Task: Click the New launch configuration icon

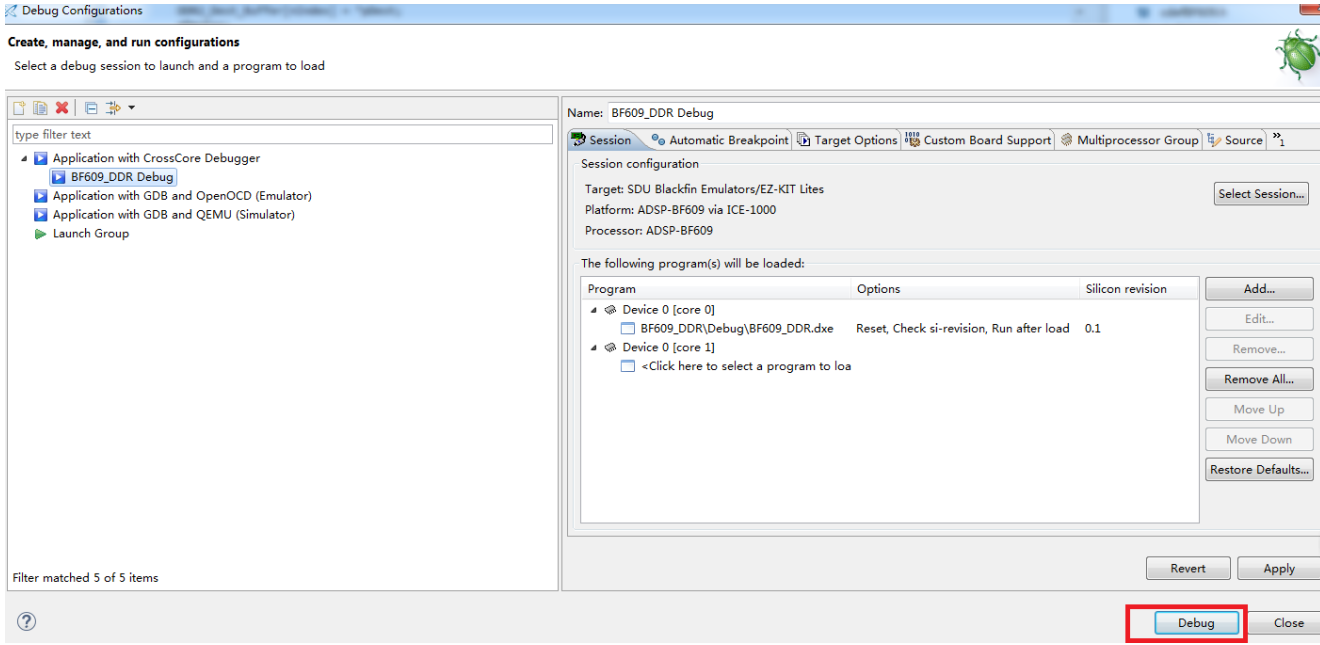Action: (19, 108)
